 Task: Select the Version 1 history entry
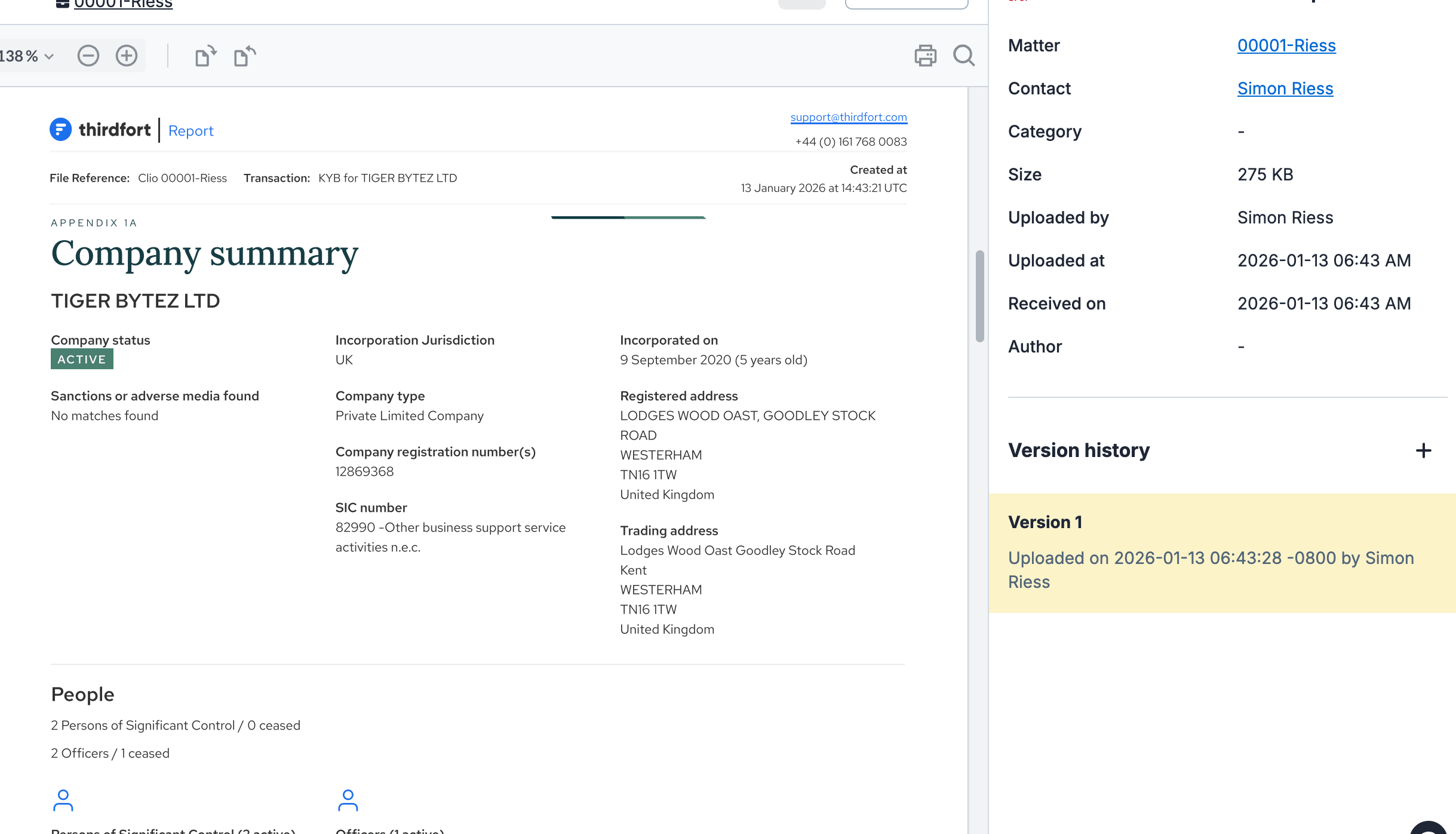point(1221,553)
